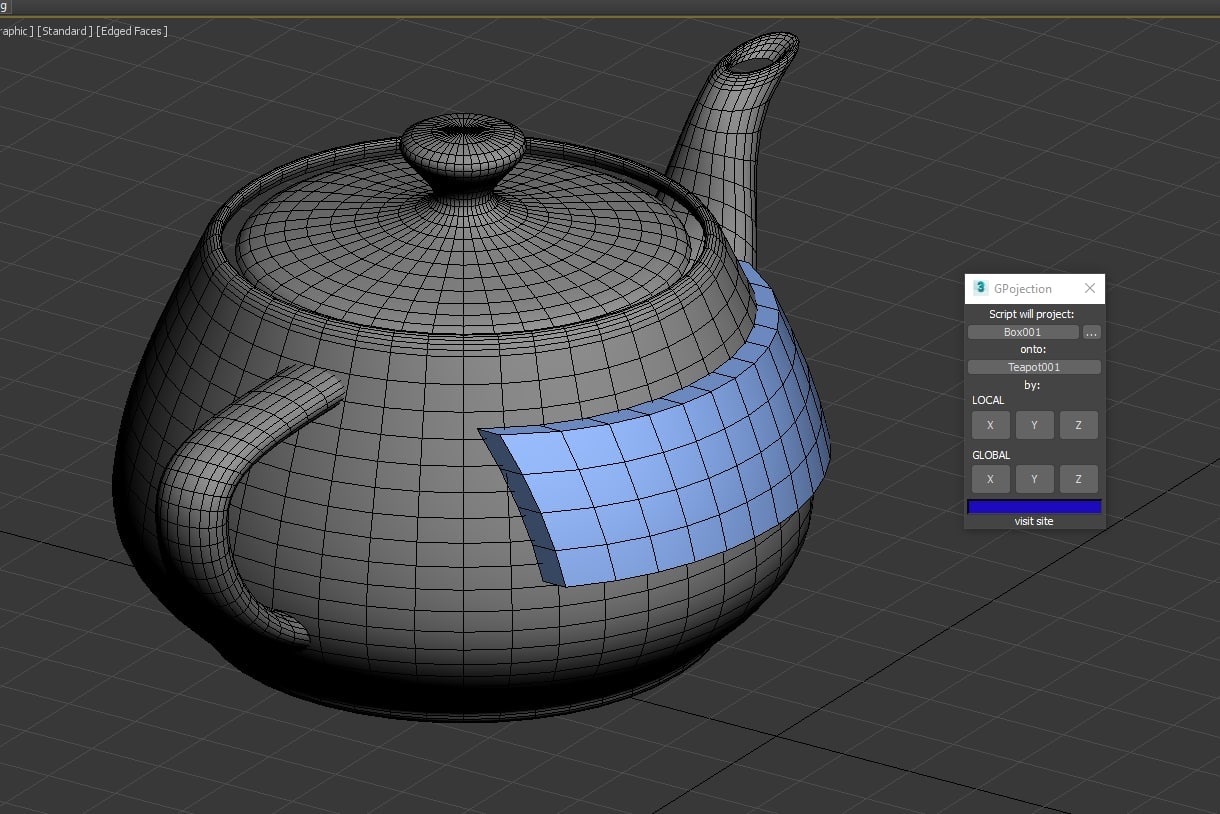Open the 'visit site' link

coord(1034,521)
